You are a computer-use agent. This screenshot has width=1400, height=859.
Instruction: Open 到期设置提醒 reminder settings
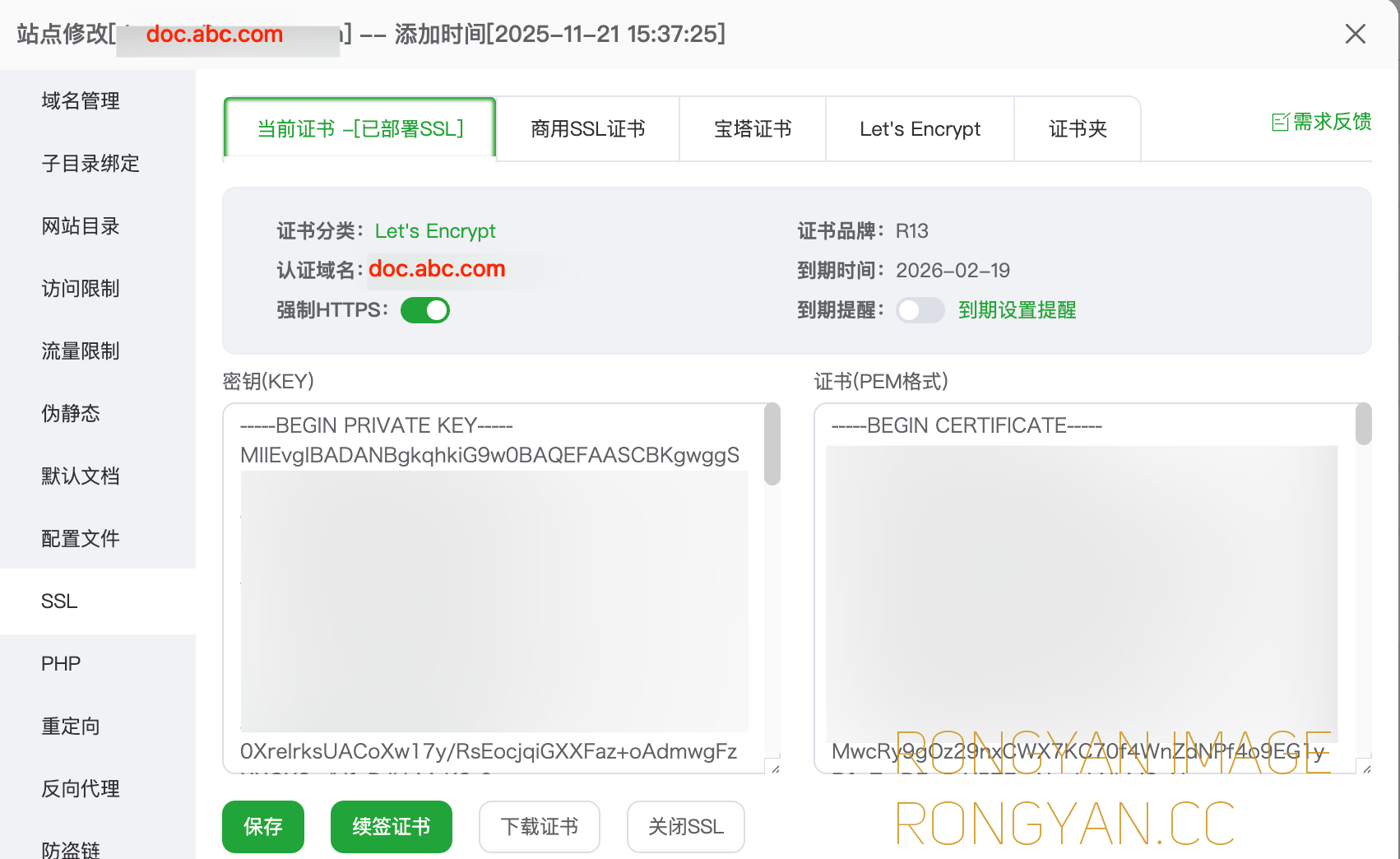pos(1017,310)
